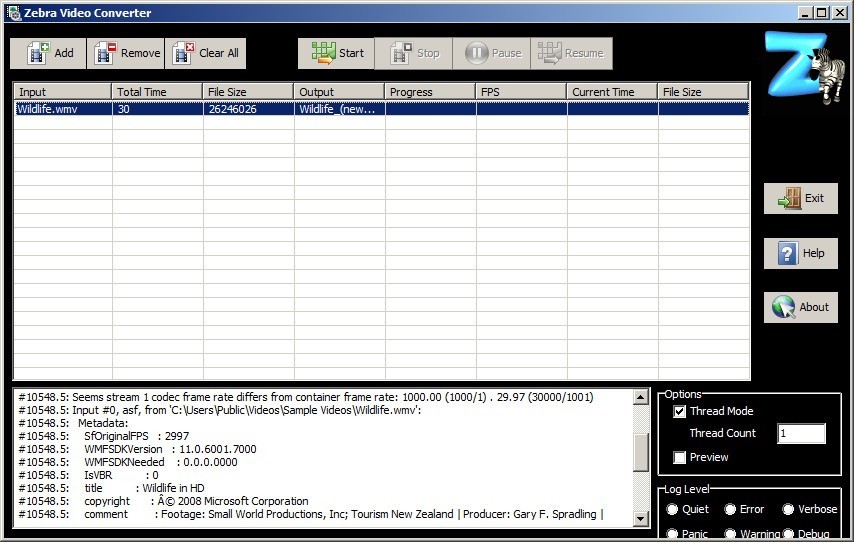Viewport: 854px width, 542px height.
Task: Toggle the Thread Mode checkbox
Action: 680,411
